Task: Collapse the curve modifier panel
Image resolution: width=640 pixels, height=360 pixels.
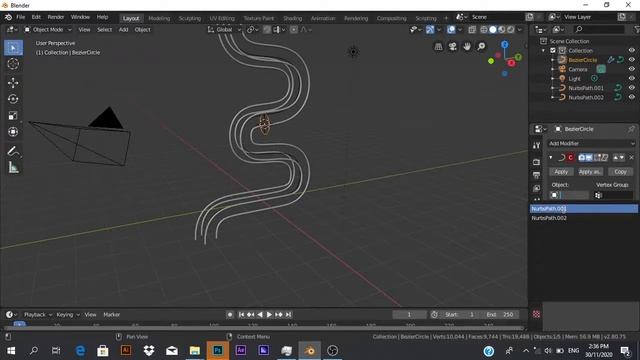Action: click(551, 158)
